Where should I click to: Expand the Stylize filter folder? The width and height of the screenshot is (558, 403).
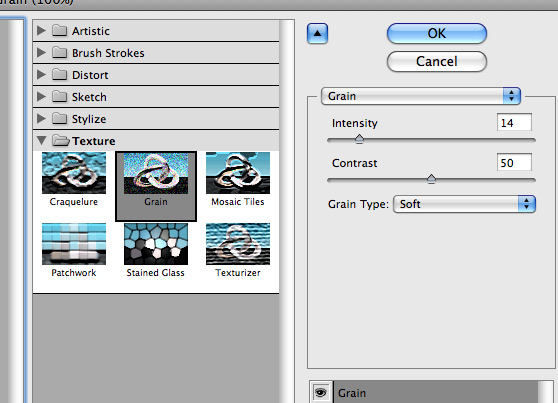41,119
